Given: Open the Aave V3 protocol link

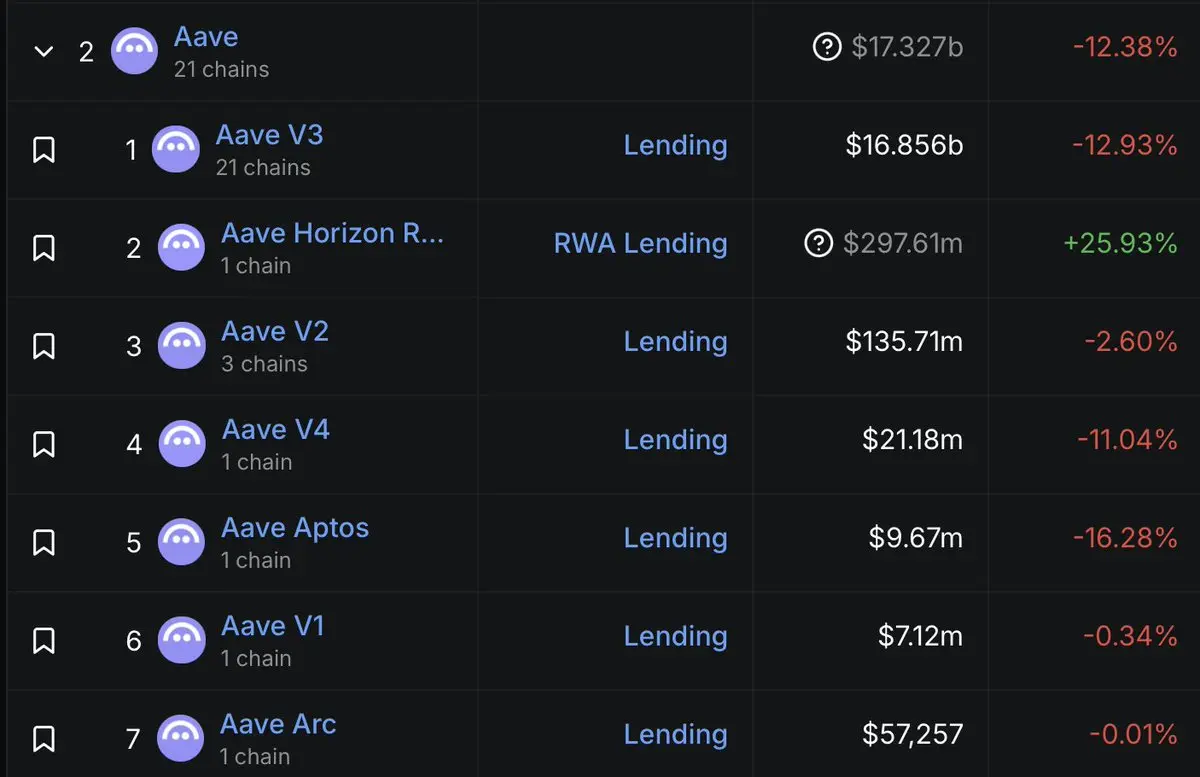Looking at the screenshot, I should [x=269, y=135].
